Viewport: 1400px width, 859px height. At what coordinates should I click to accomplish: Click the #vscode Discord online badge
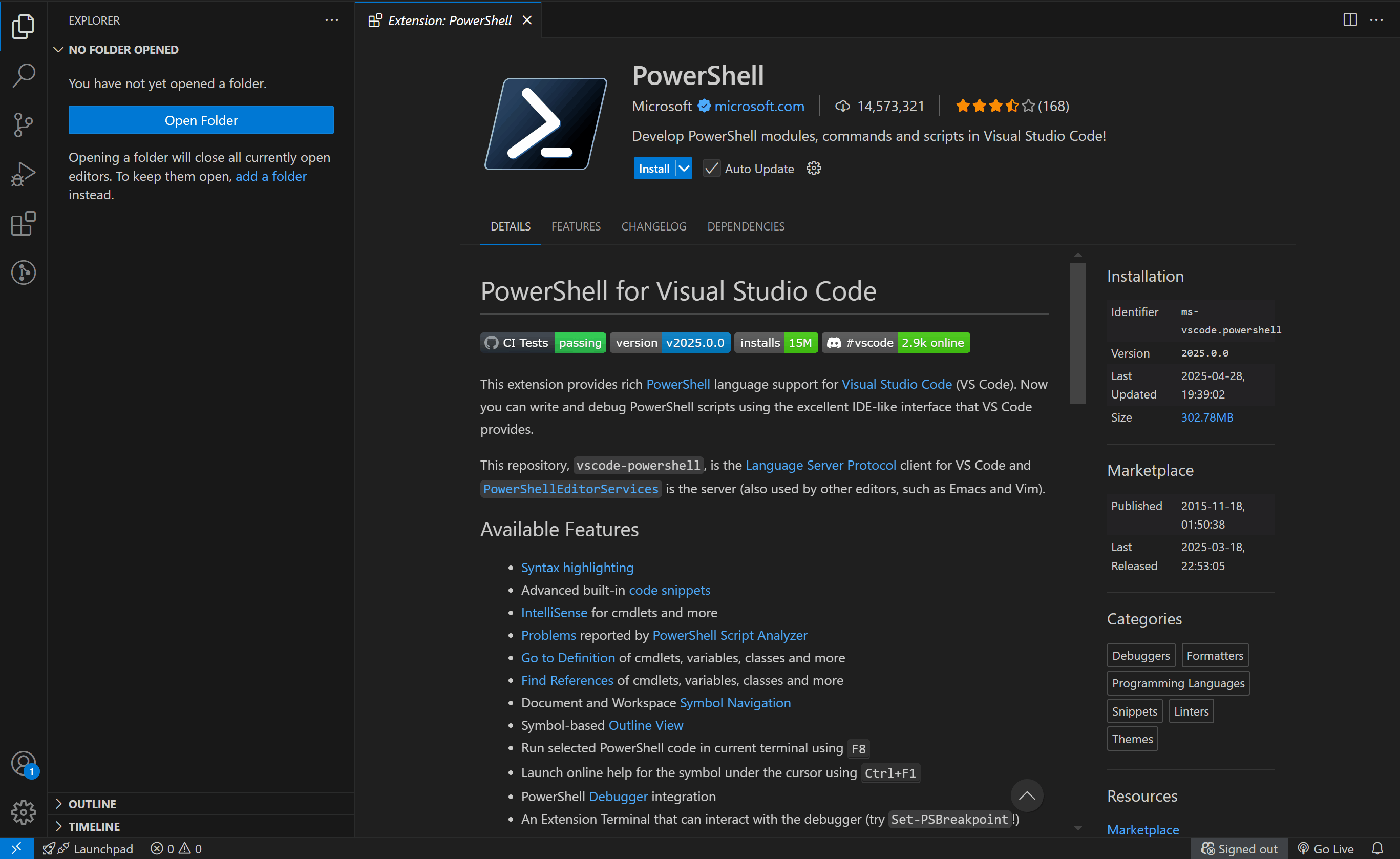click(896, 342)
